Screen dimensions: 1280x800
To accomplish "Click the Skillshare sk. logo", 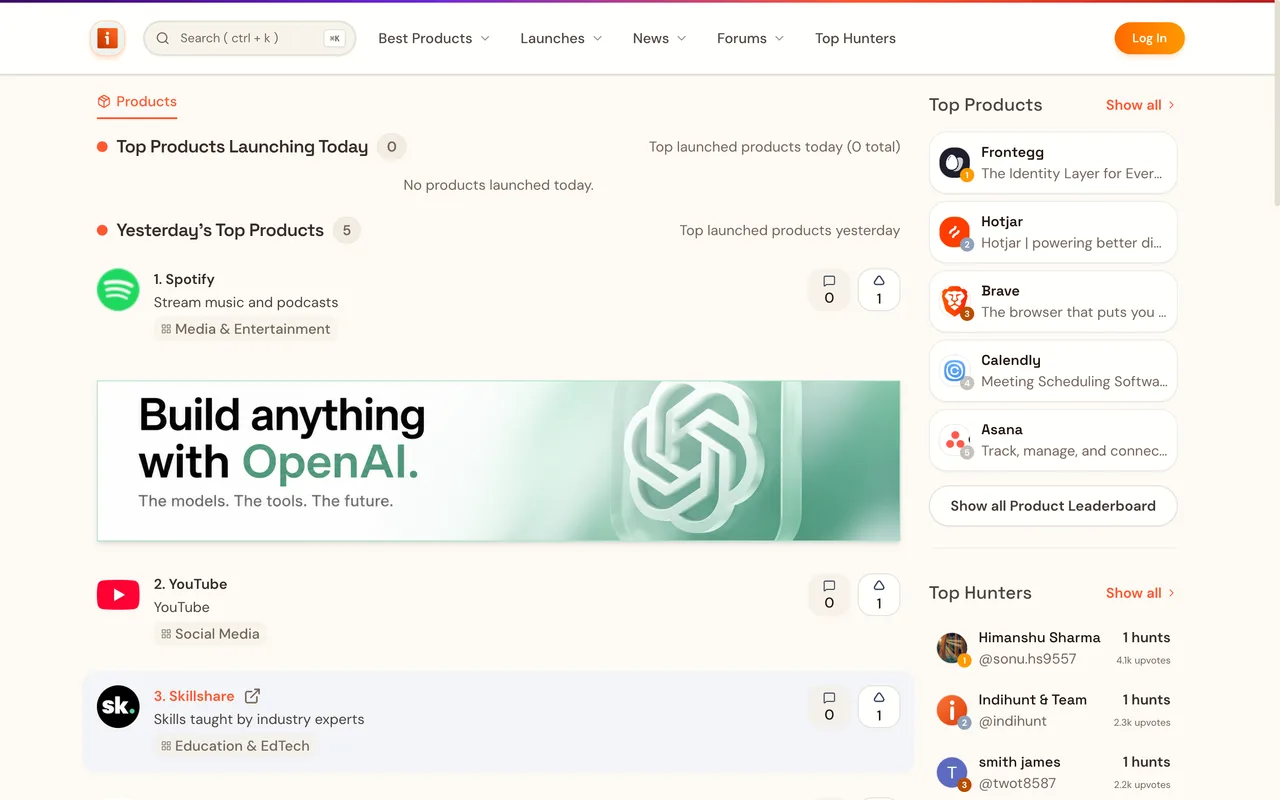I will 118,707.
